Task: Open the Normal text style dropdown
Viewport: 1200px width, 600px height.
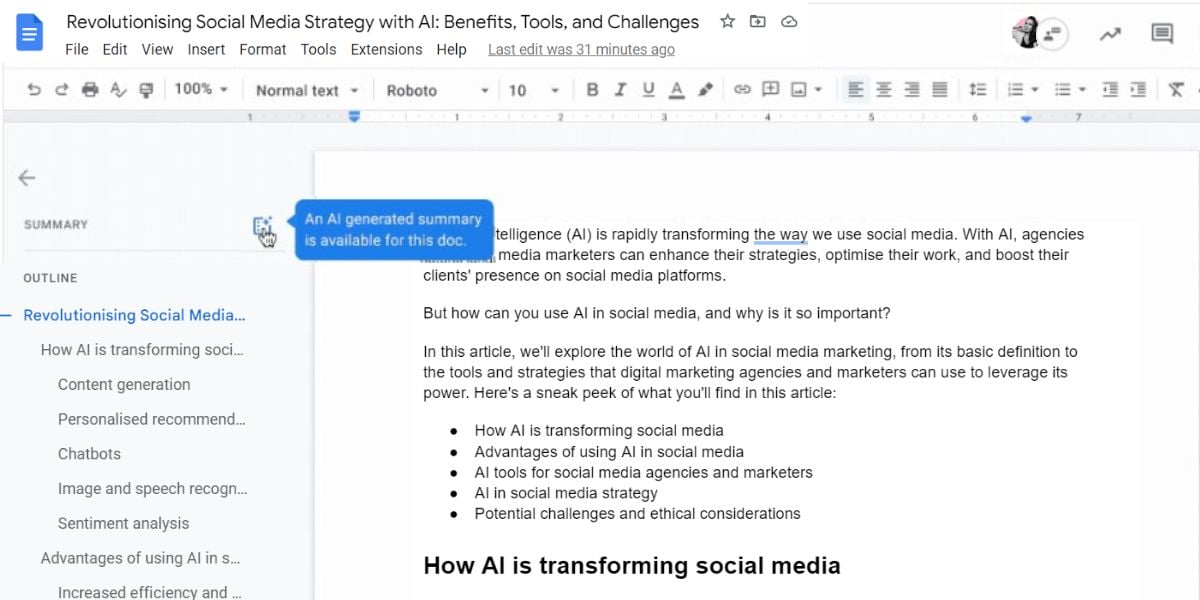Action: [305, 89]
